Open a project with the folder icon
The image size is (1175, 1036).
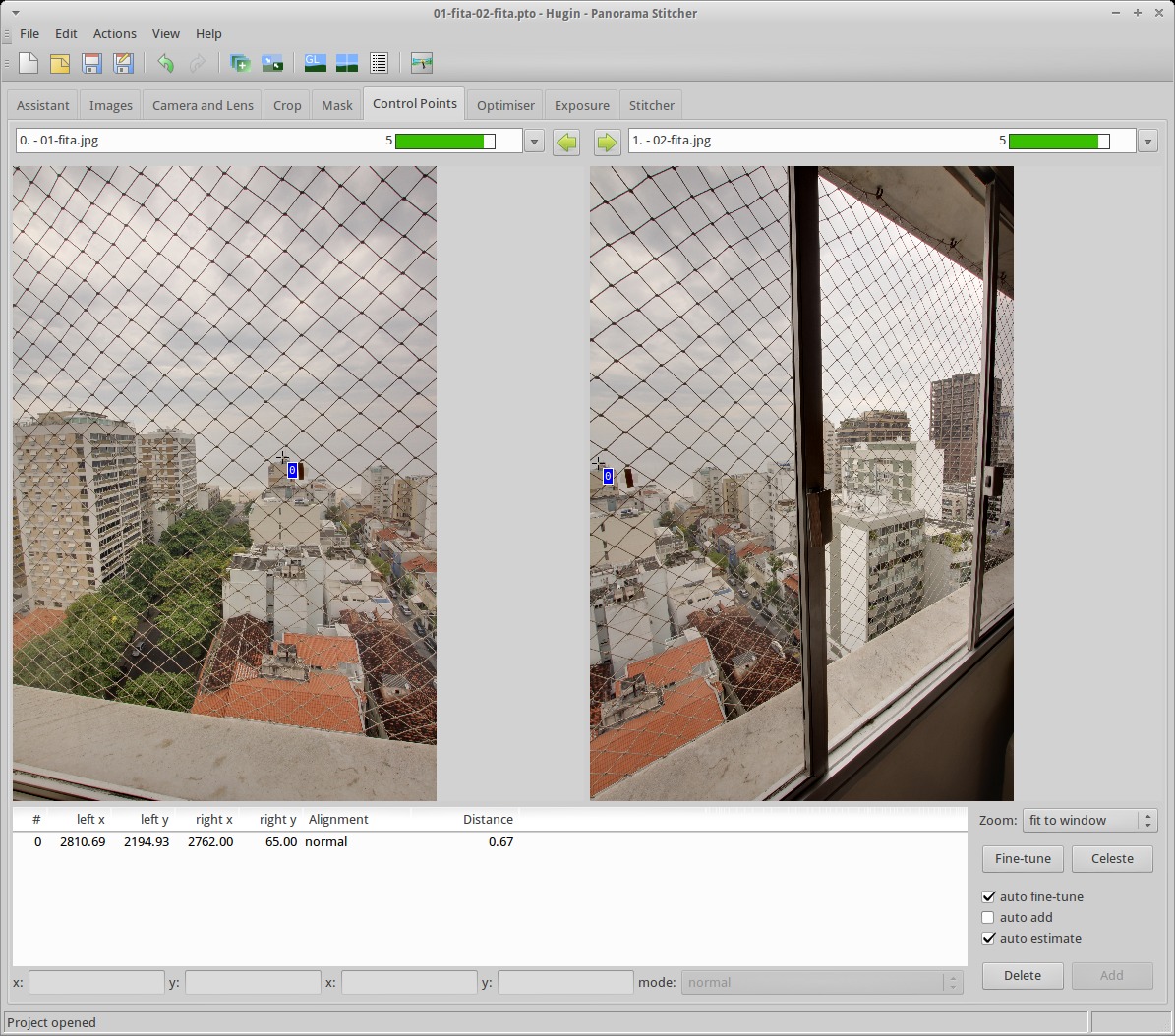(x=60, y=64)
